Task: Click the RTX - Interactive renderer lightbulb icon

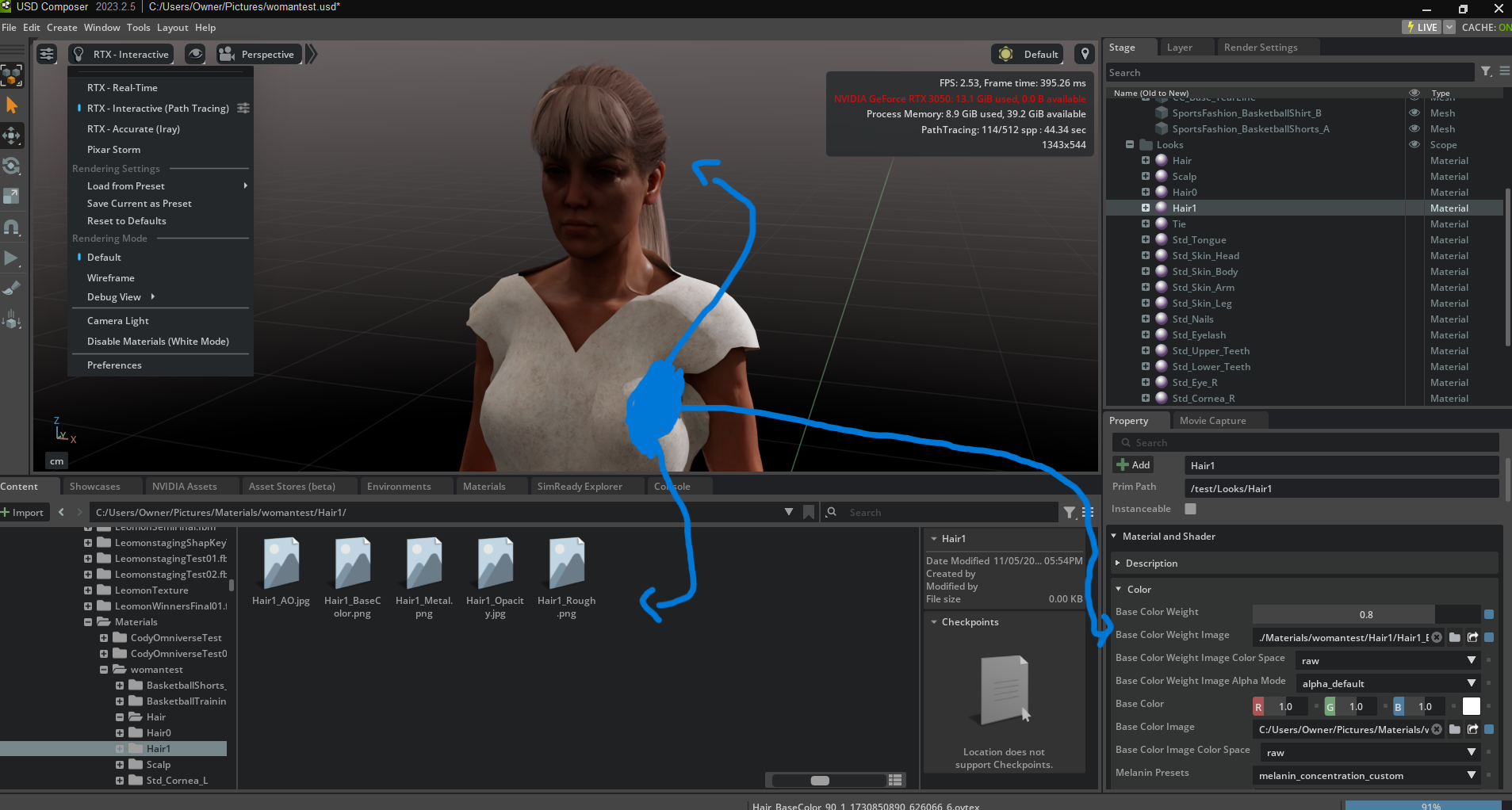Action: point(78,54)
